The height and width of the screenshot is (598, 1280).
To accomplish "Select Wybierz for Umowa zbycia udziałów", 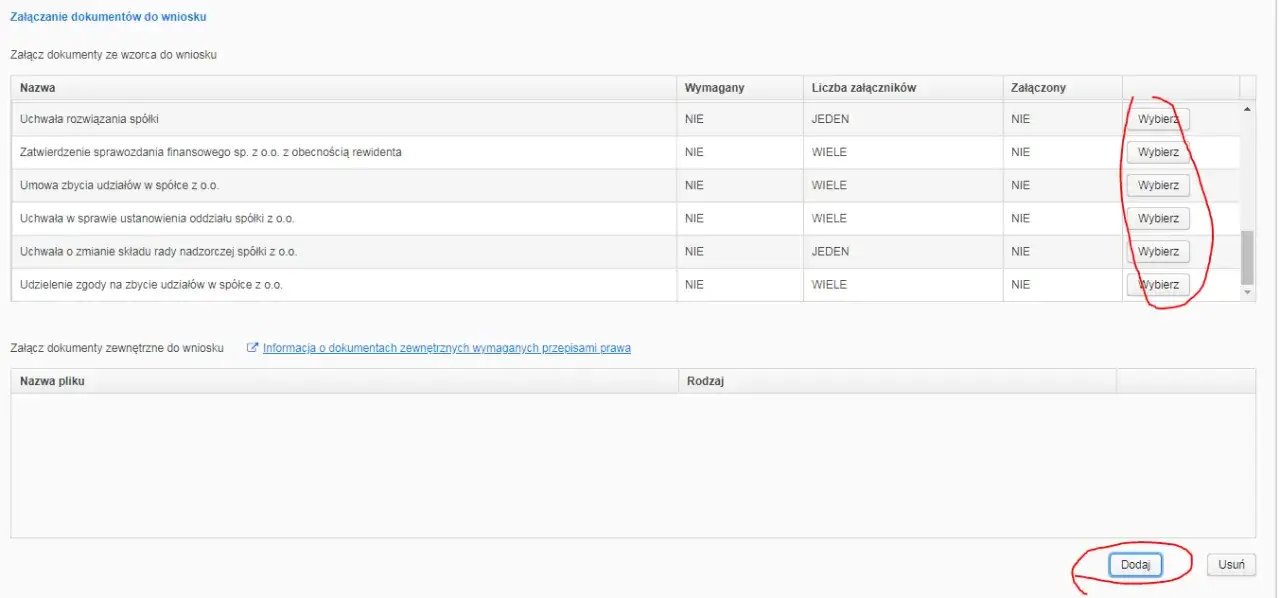I will click(x=1158, y=186).
